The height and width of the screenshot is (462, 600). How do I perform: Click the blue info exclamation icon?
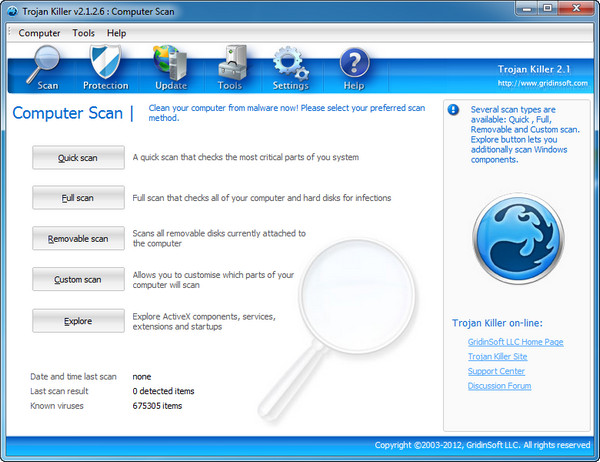[x=453, y=110]
